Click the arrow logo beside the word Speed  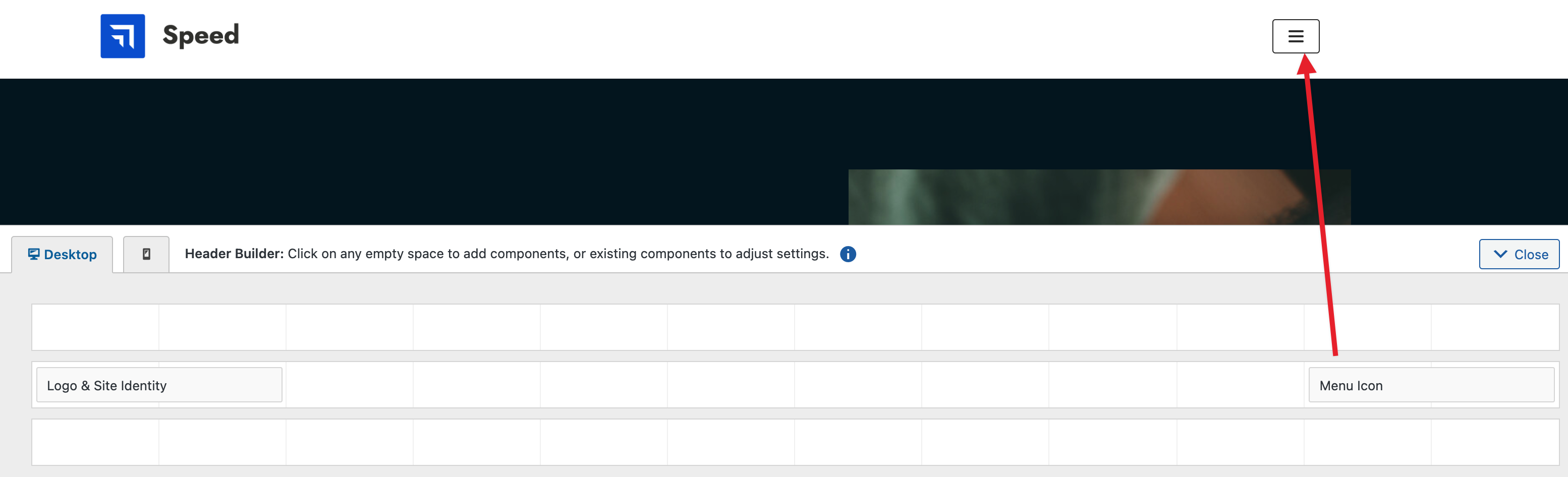(123, 36)
